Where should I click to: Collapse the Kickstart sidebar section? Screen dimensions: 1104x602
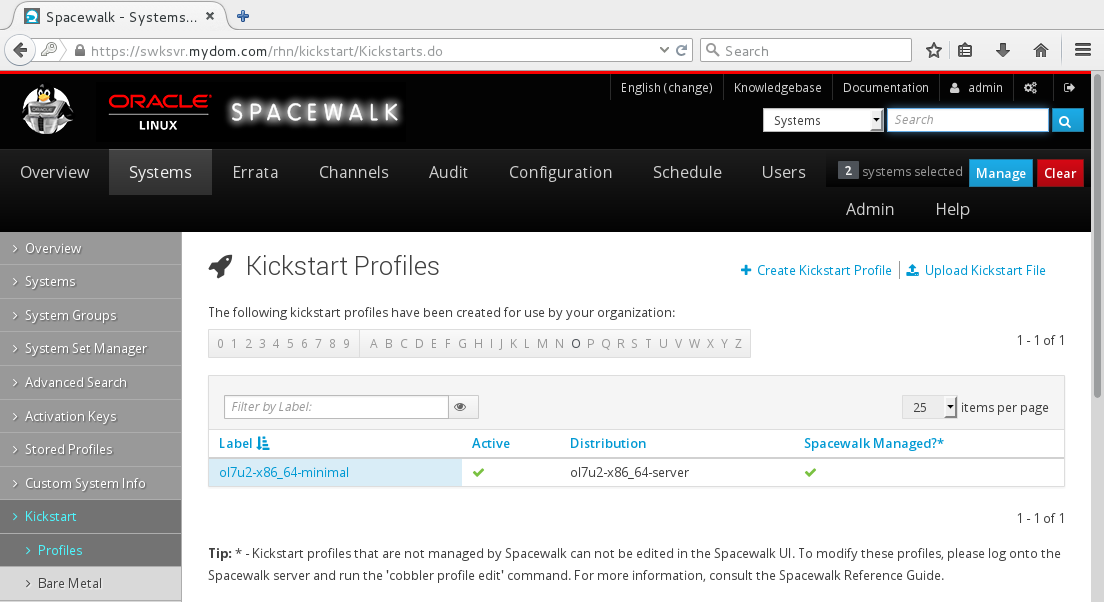pyautogui.click(x=91, y=516)
